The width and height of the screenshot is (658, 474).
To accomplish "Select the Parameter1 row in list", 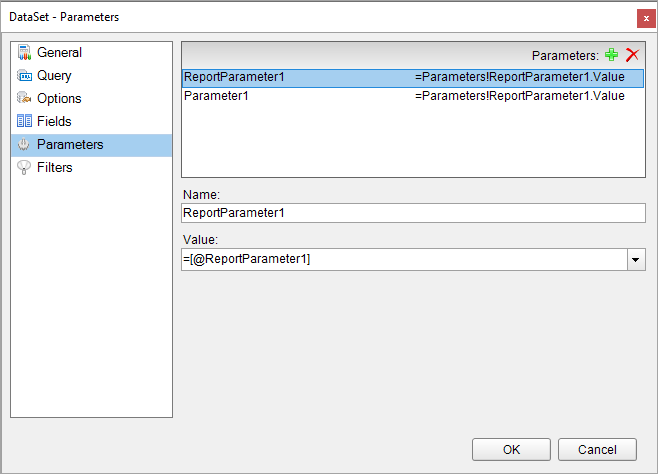I will (413, 96).
